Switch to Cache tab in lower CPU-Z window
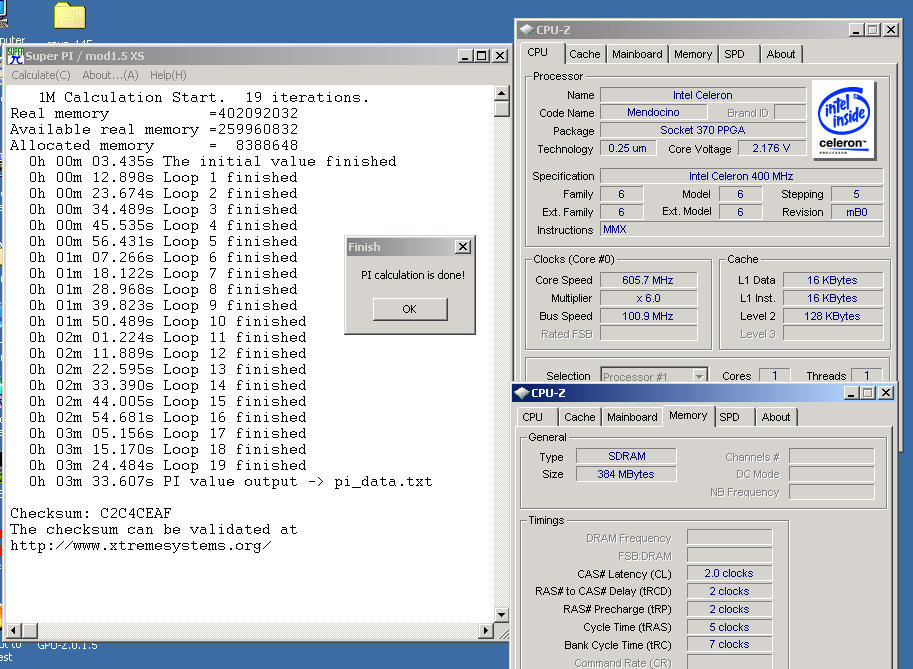 coord(579,417)
